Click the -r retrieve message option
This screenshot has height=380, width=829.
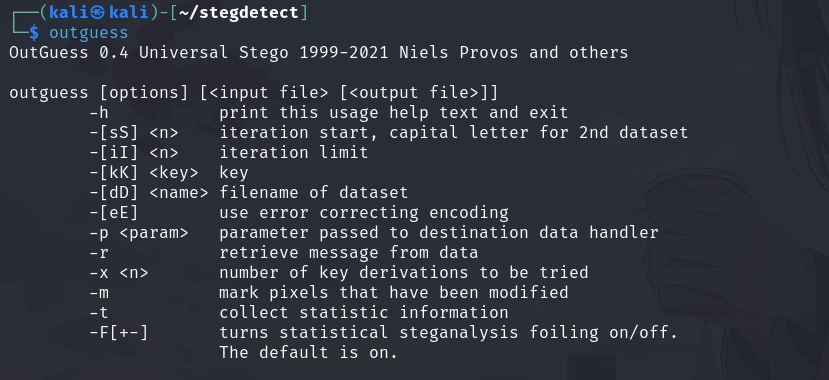99,253
